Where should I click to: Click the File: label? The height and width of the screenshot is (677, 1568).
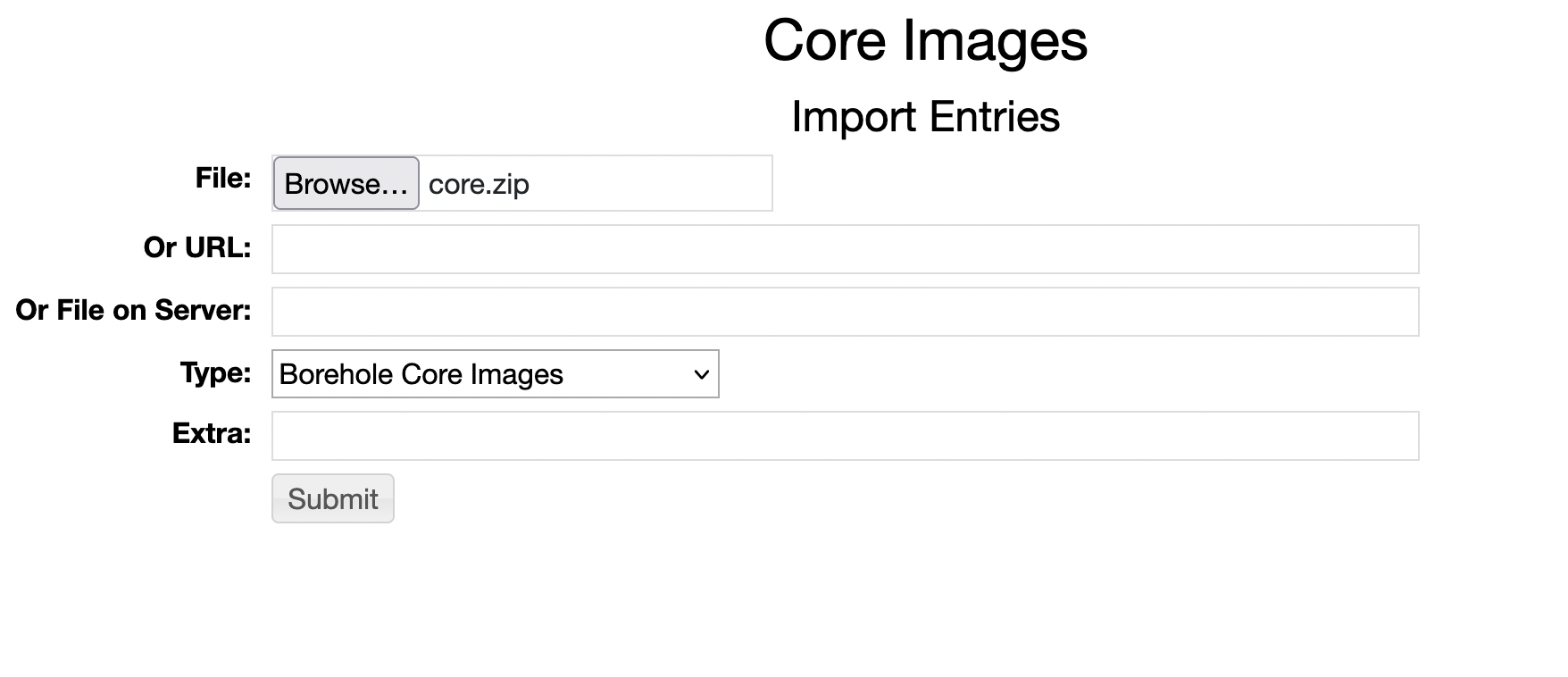pos(223,178)
